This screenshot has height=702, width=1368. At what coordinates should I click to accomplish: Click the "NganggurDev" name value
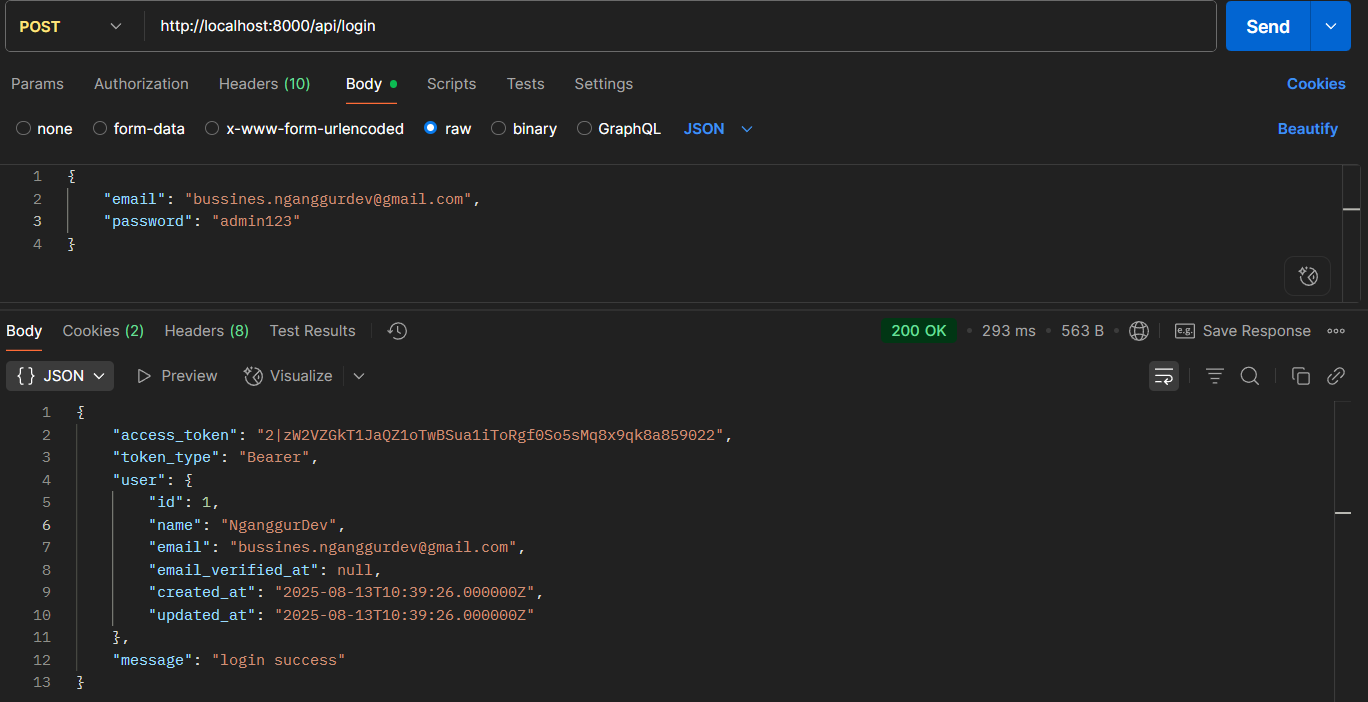[x=283, y=525]
